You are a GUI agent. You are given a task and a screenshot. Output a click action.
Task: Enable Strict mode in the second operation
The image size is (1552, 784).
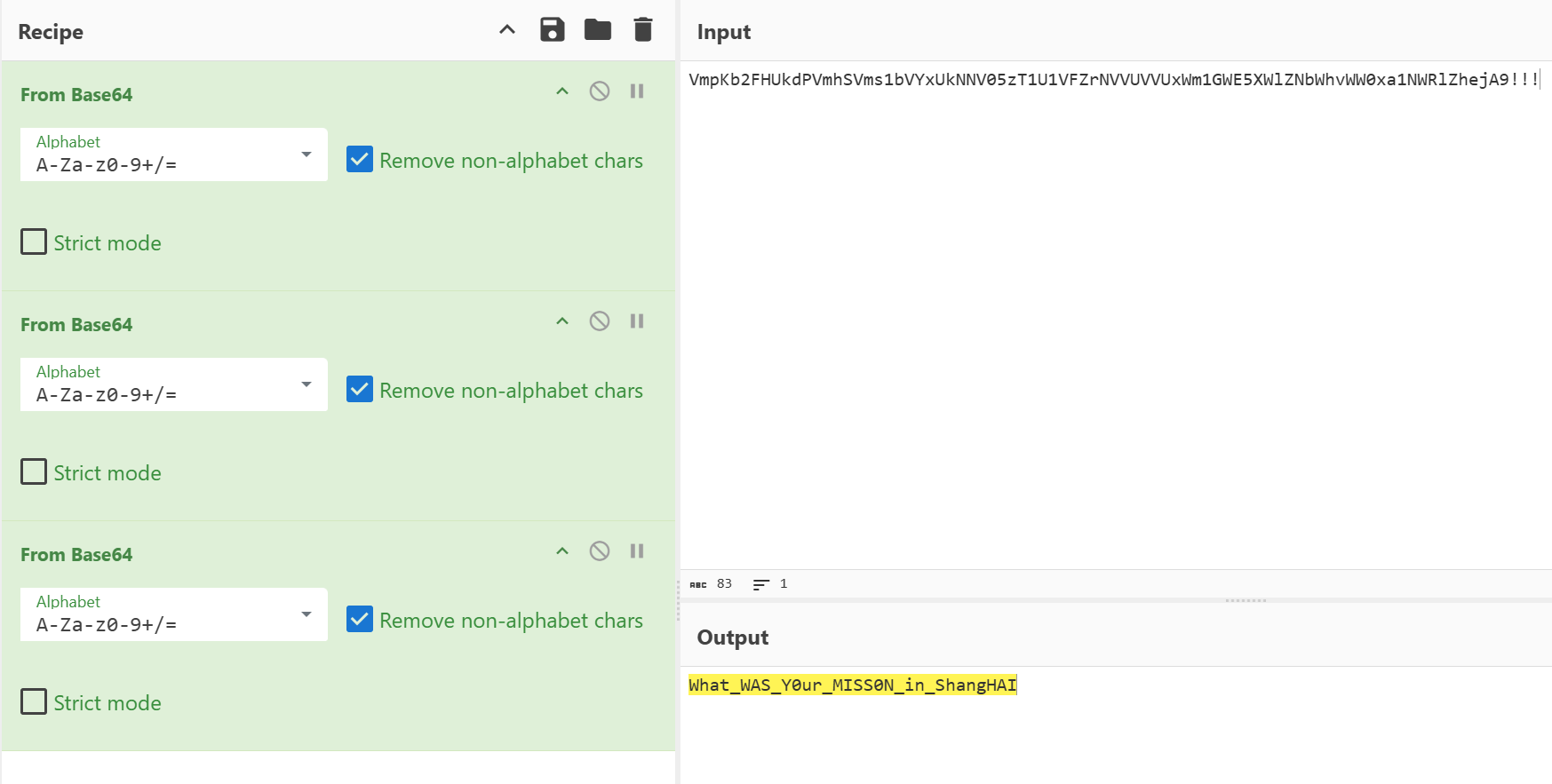click(x=34, y=471)
